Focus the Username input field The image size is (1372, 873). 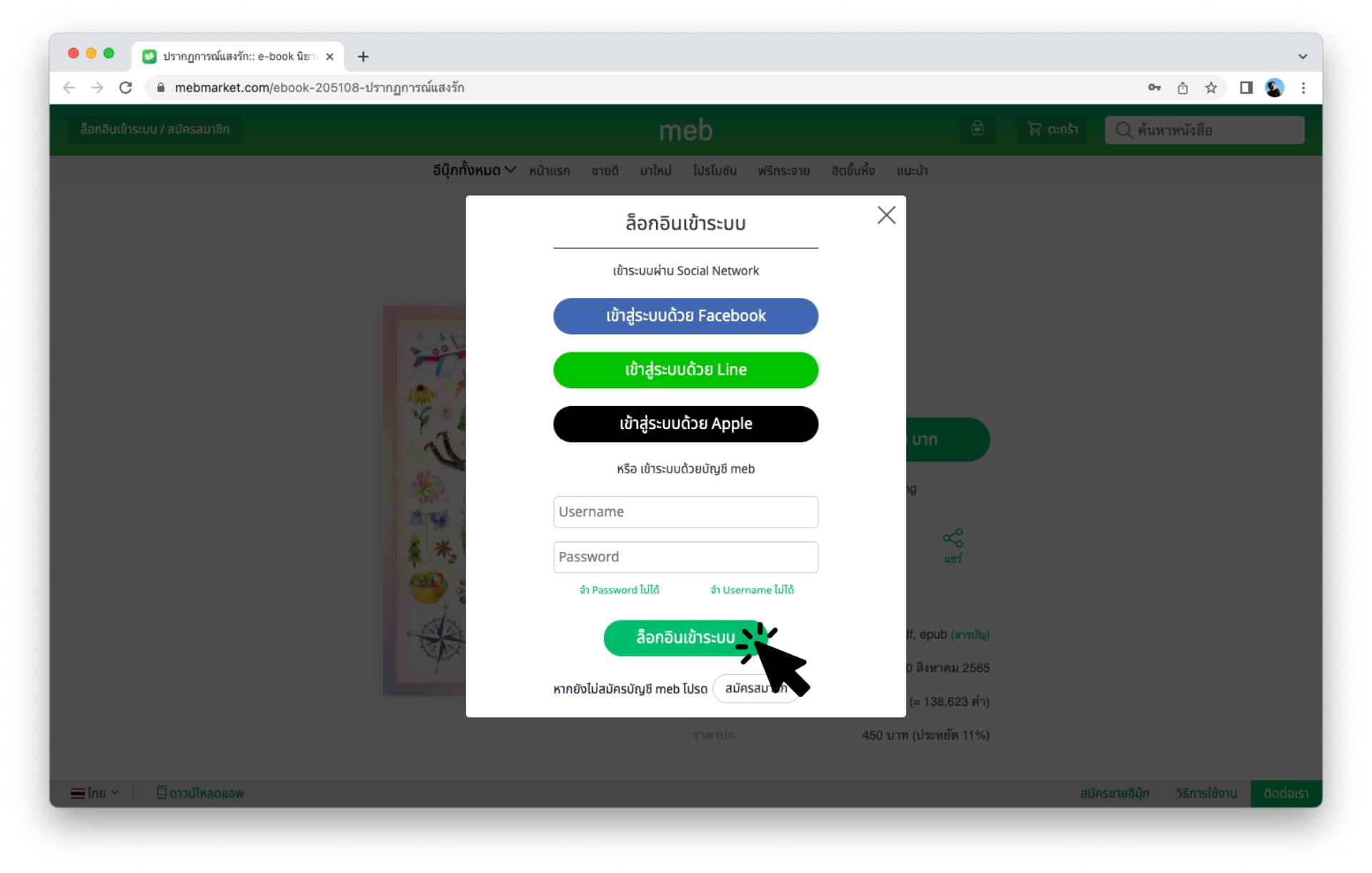(x=685, y=512)
